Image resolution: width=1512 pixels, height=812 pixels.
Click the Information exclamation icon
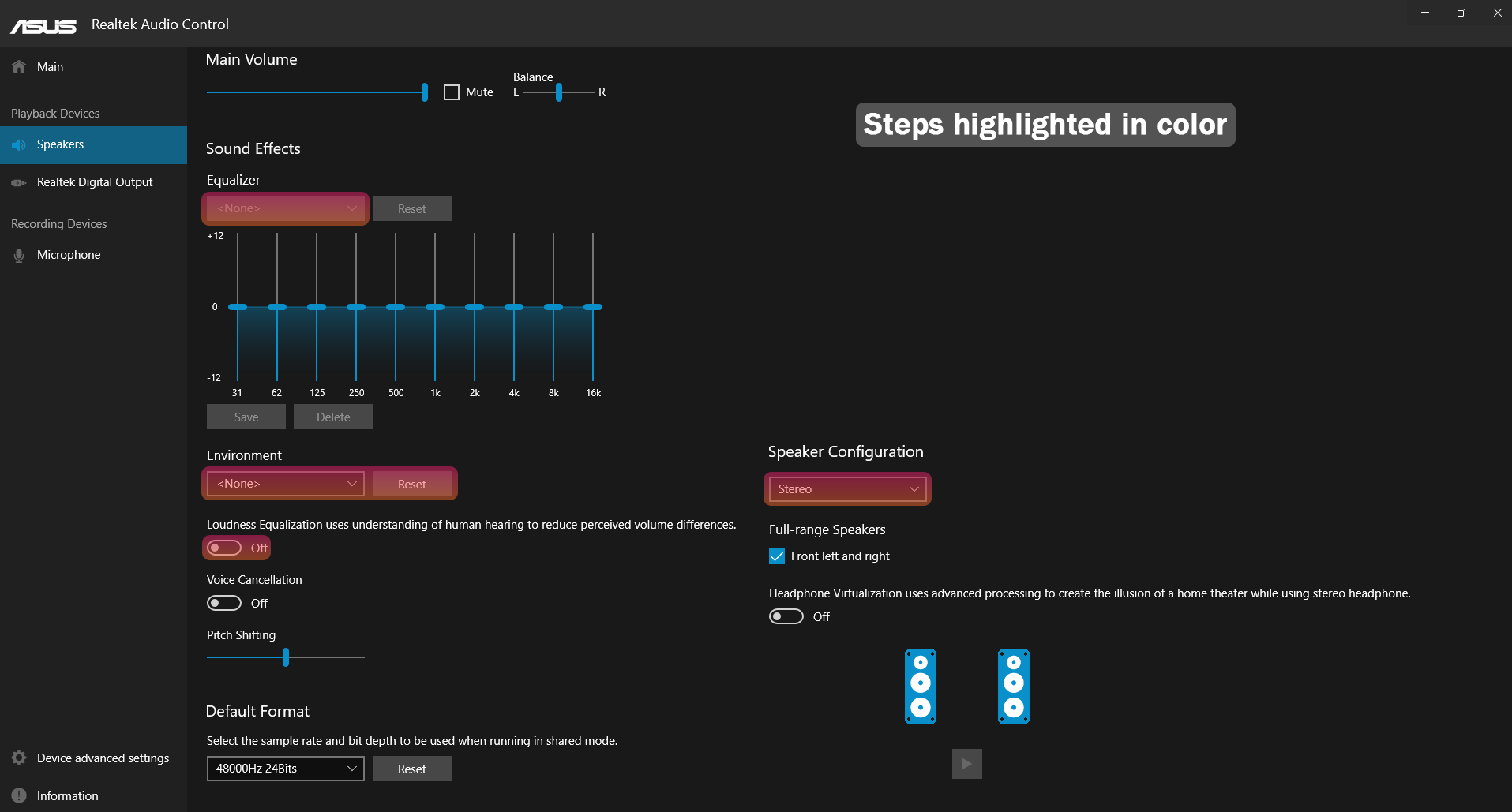pos(19,796)
